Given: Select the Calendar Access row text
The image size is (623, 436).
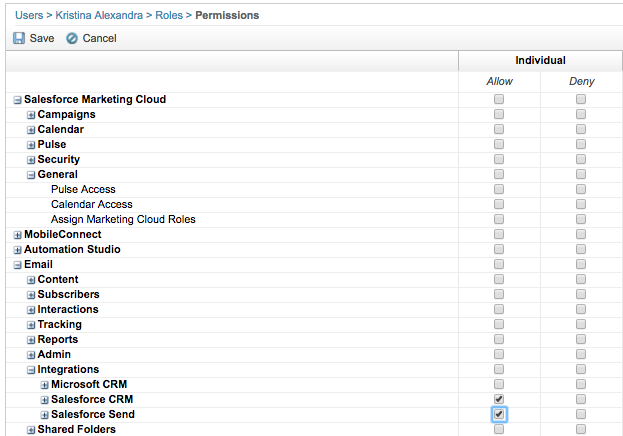Looking at the screenshot, I should coord(92,204).
